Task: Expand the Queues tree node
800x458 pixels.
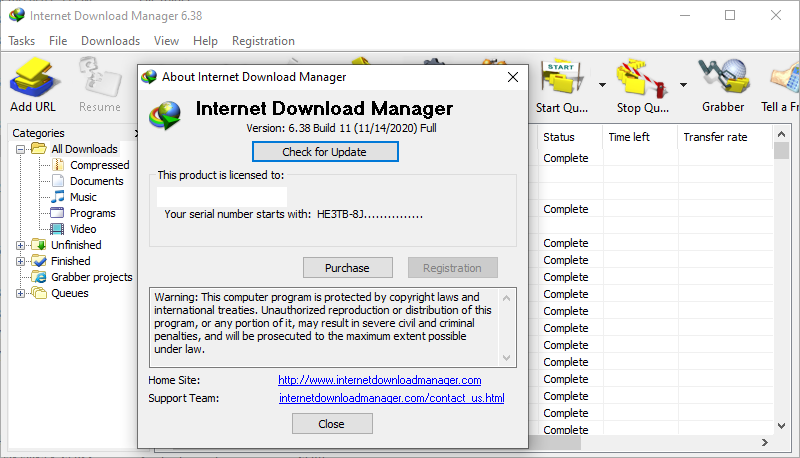Action: (20, 293)
